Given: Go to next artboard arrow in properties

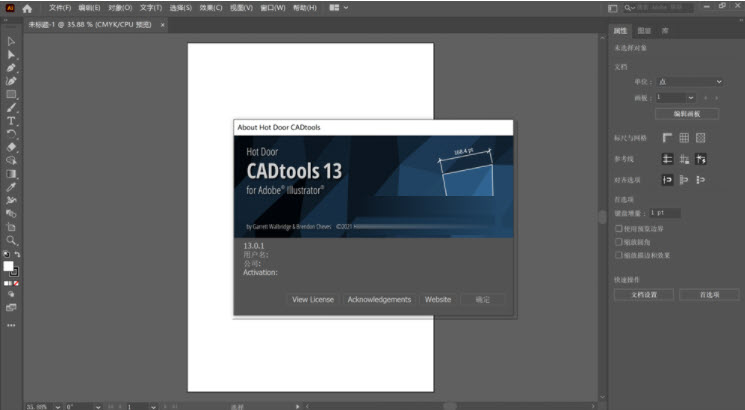Looking at the screenshot, I should (716, 98).
